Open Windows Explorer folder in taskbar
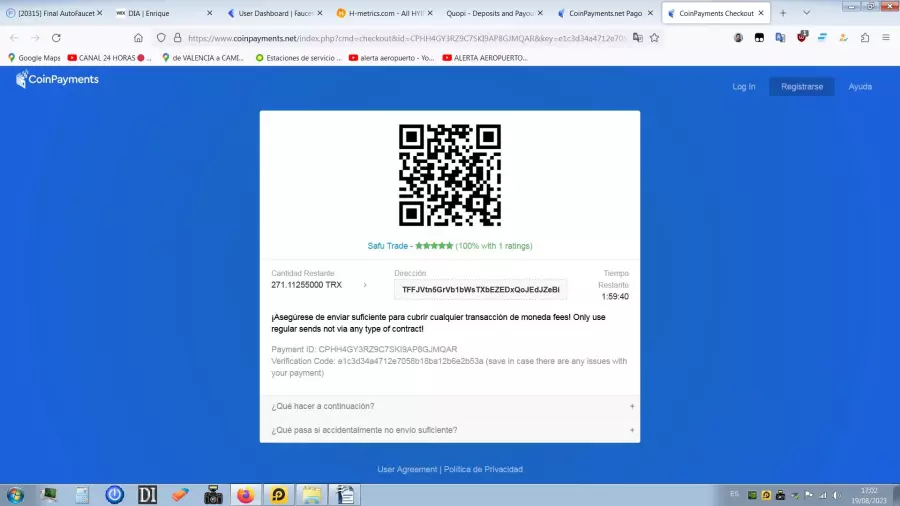 (312, 495)
